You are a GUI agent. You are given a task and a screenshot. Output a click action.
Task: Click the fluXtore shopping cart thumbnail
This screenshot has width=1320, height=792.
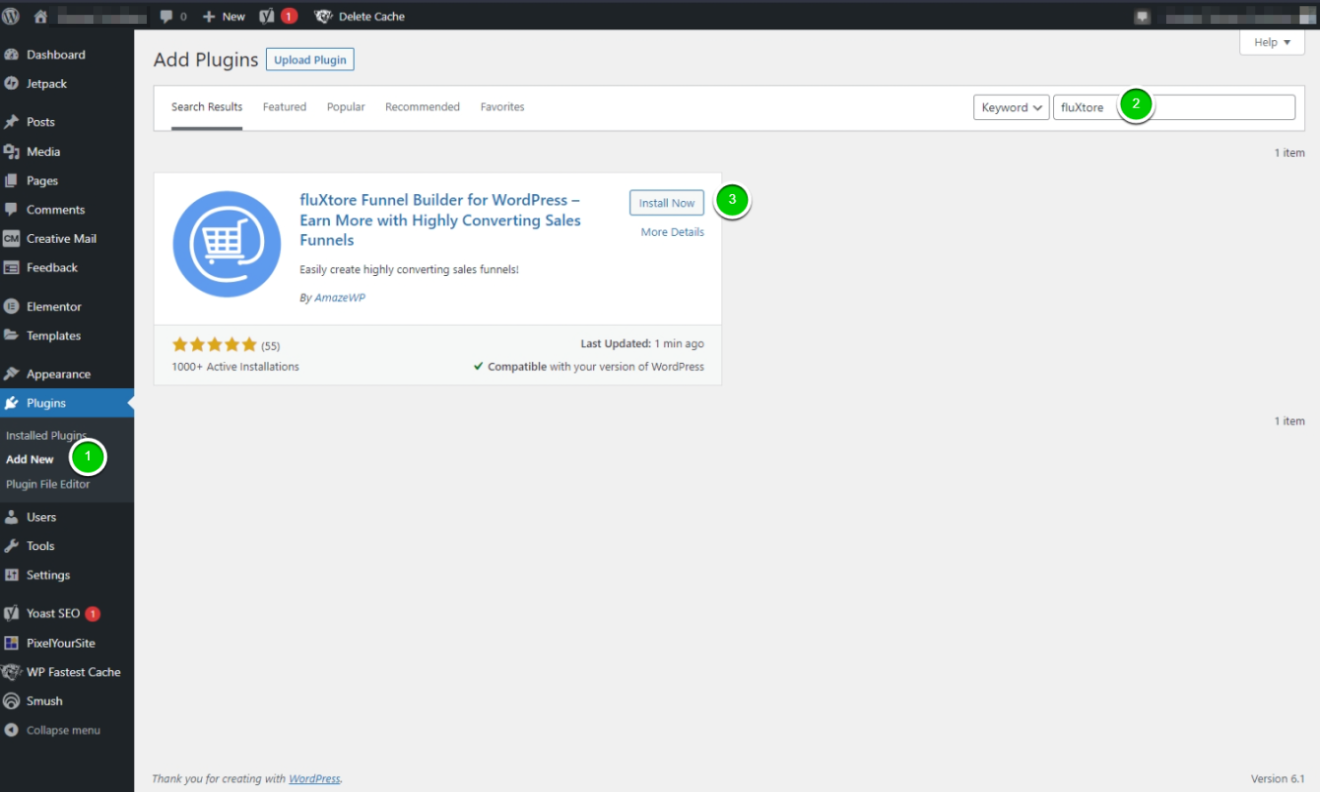[x=225, y=243]
